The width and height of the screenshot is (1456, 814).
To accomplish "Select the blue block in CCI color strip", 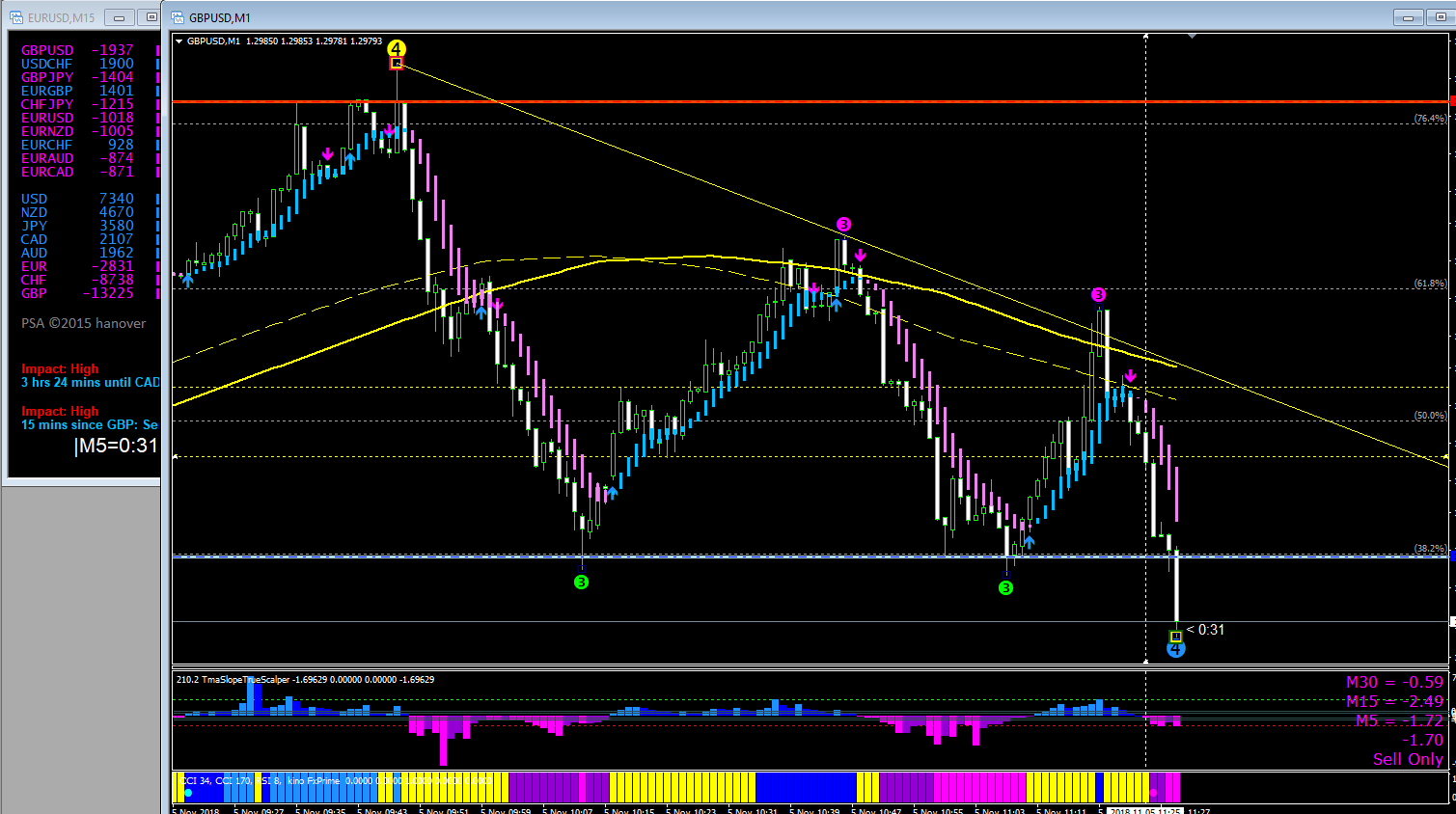I will (806, 786).
